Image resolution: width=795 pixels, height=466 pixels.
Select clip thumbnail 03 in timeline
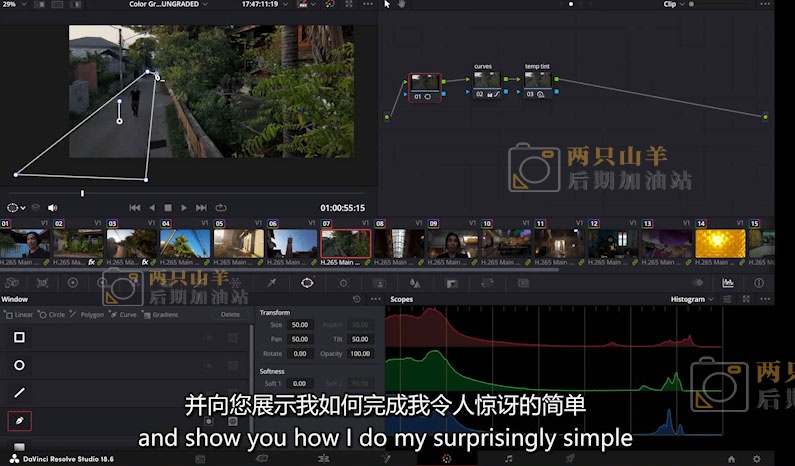pos(131,243)
